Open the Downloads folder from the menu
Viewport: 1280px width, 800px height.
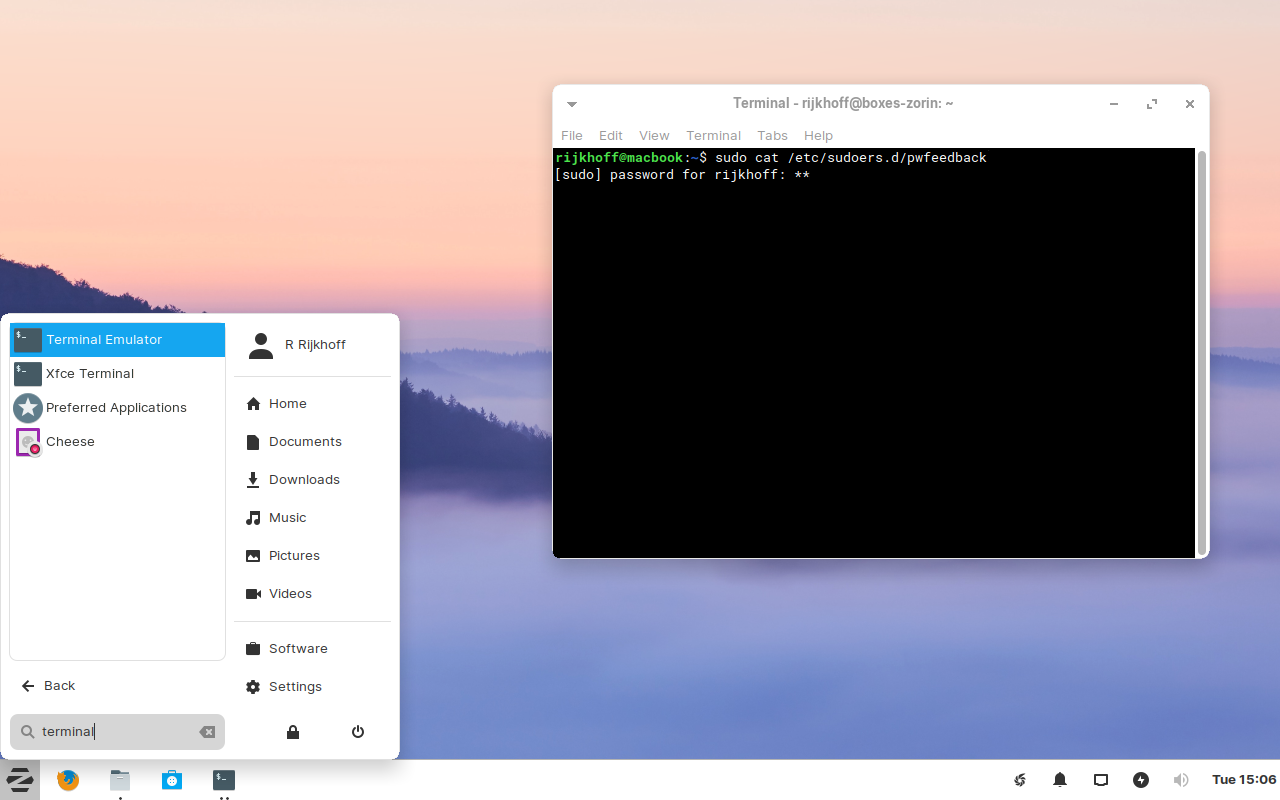click(x=312, y=480)
